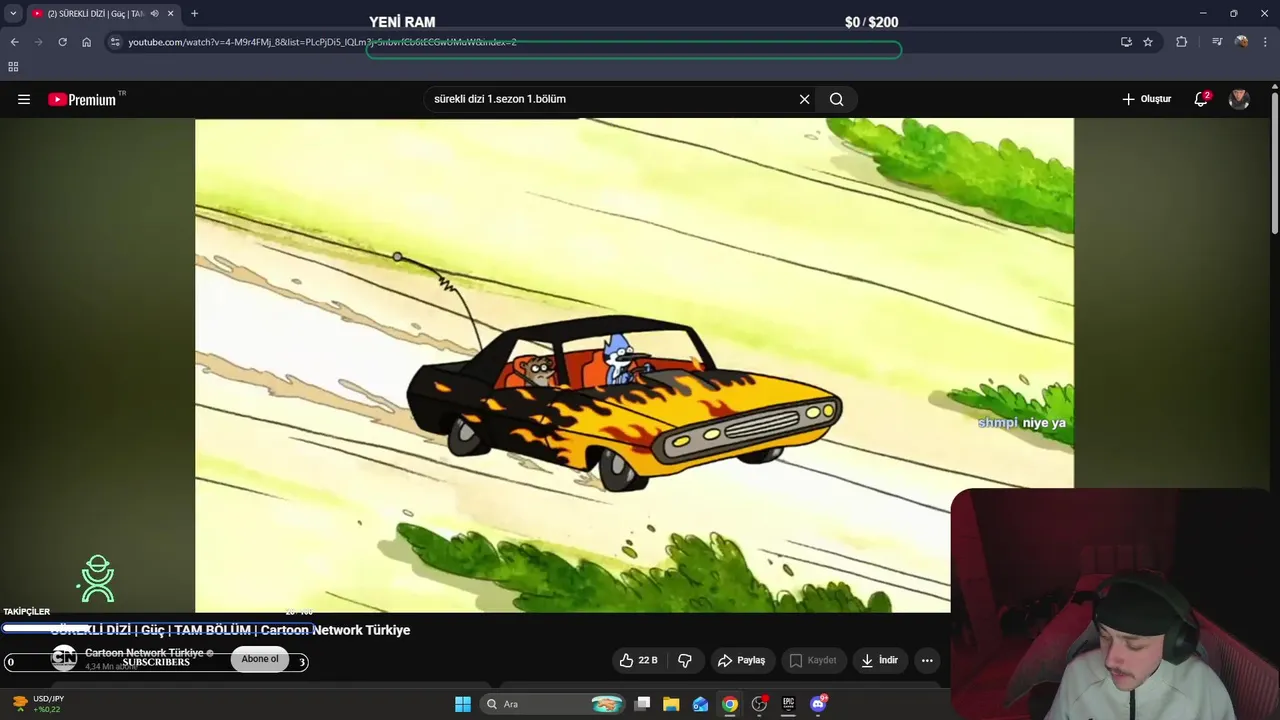
Task: Open the YouTube account avatar menu
Action: click(1239, 99)
